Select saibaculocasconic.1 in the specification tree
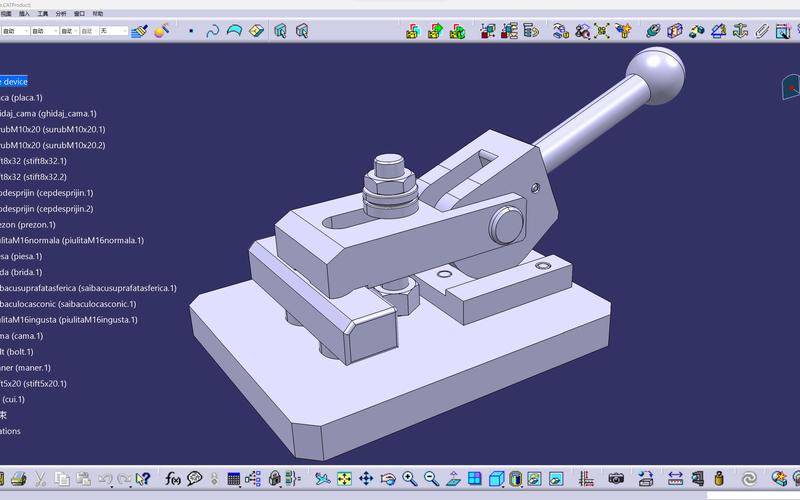This screenshot has height=500, width=800. coord(68,304)
